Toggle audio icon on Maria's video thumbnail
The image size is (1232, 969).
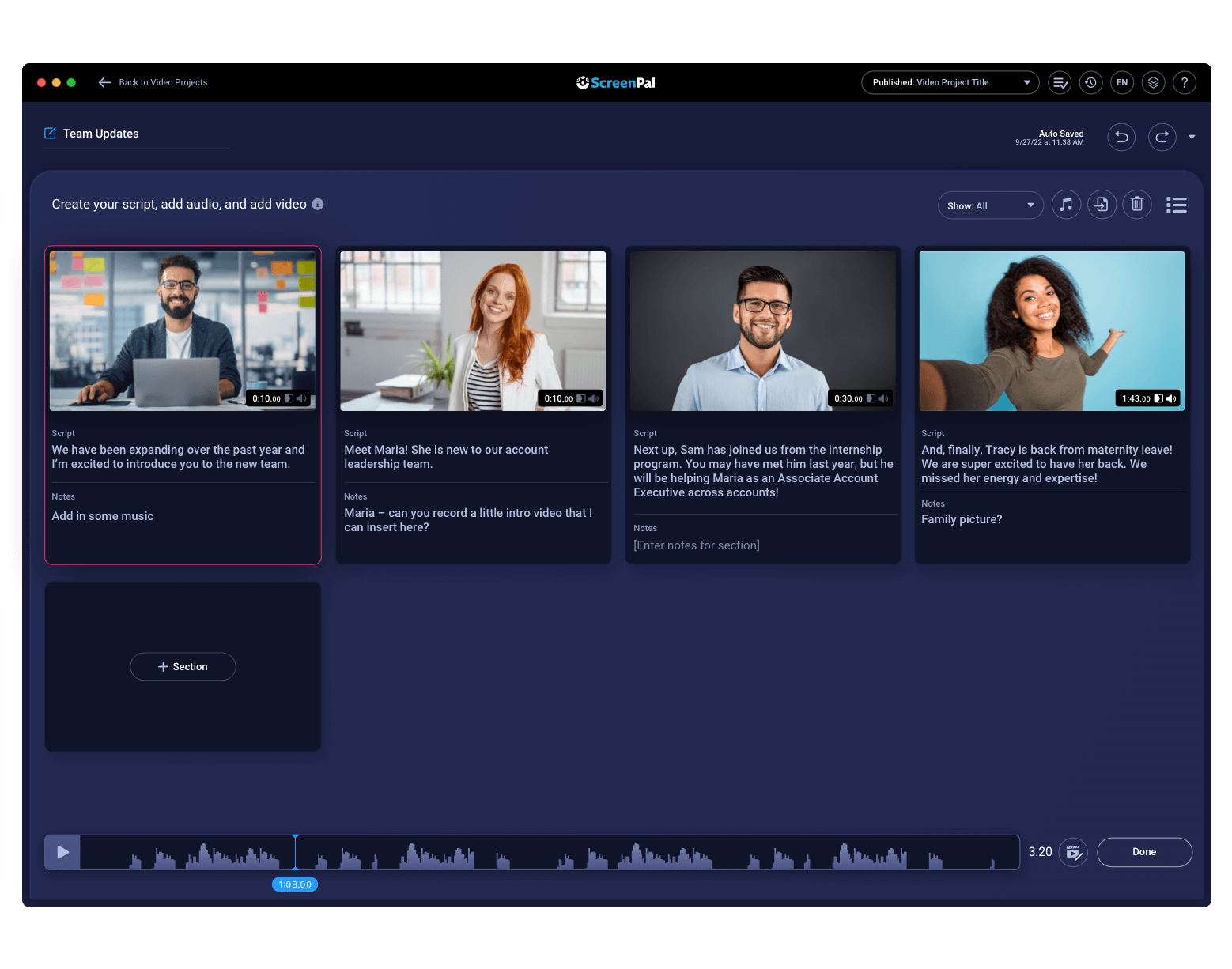coord(593,398)
